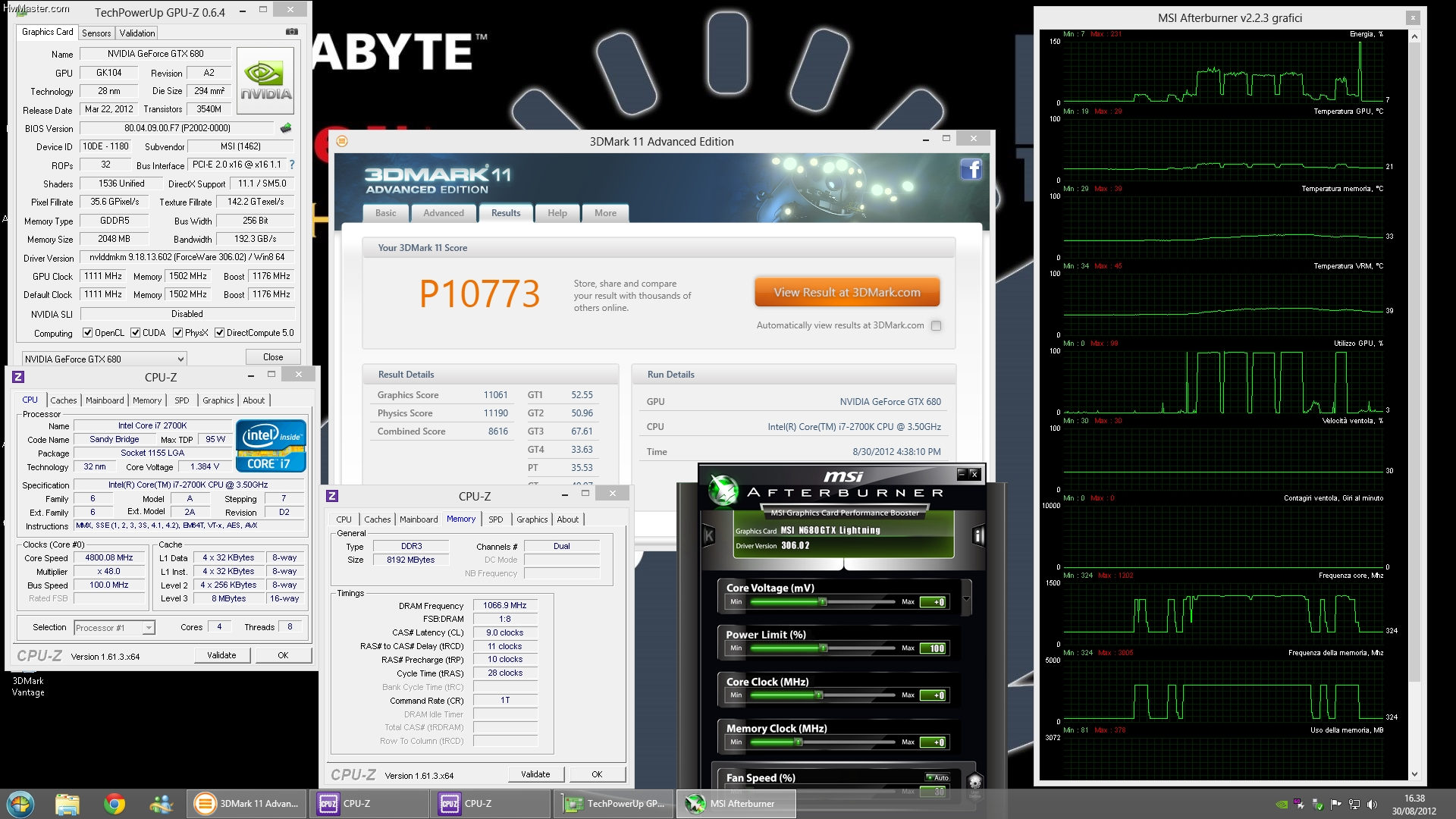Click the MSI Afterburner logo orb
1456x819 pixels.
[x=723, y=490]
